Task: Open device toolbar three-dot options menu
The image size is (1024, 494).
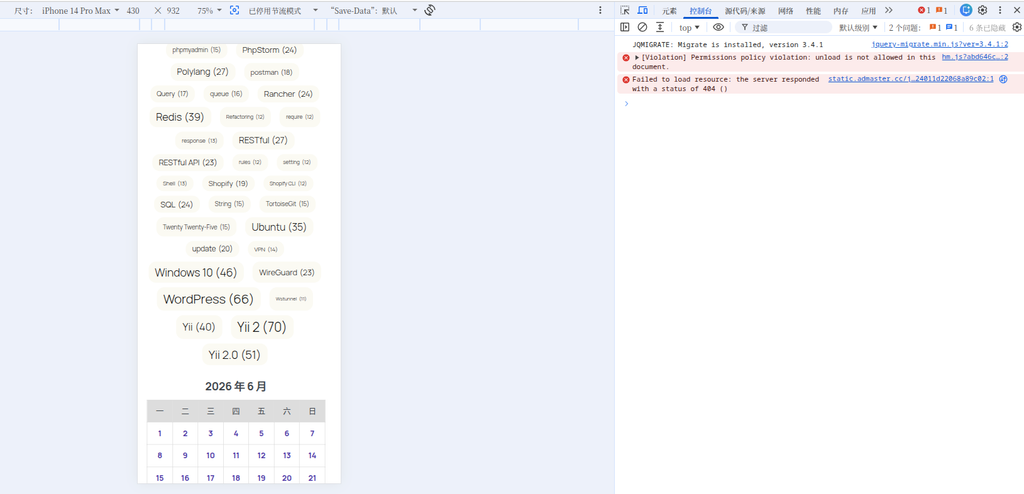Action: [x=600, y=10]
